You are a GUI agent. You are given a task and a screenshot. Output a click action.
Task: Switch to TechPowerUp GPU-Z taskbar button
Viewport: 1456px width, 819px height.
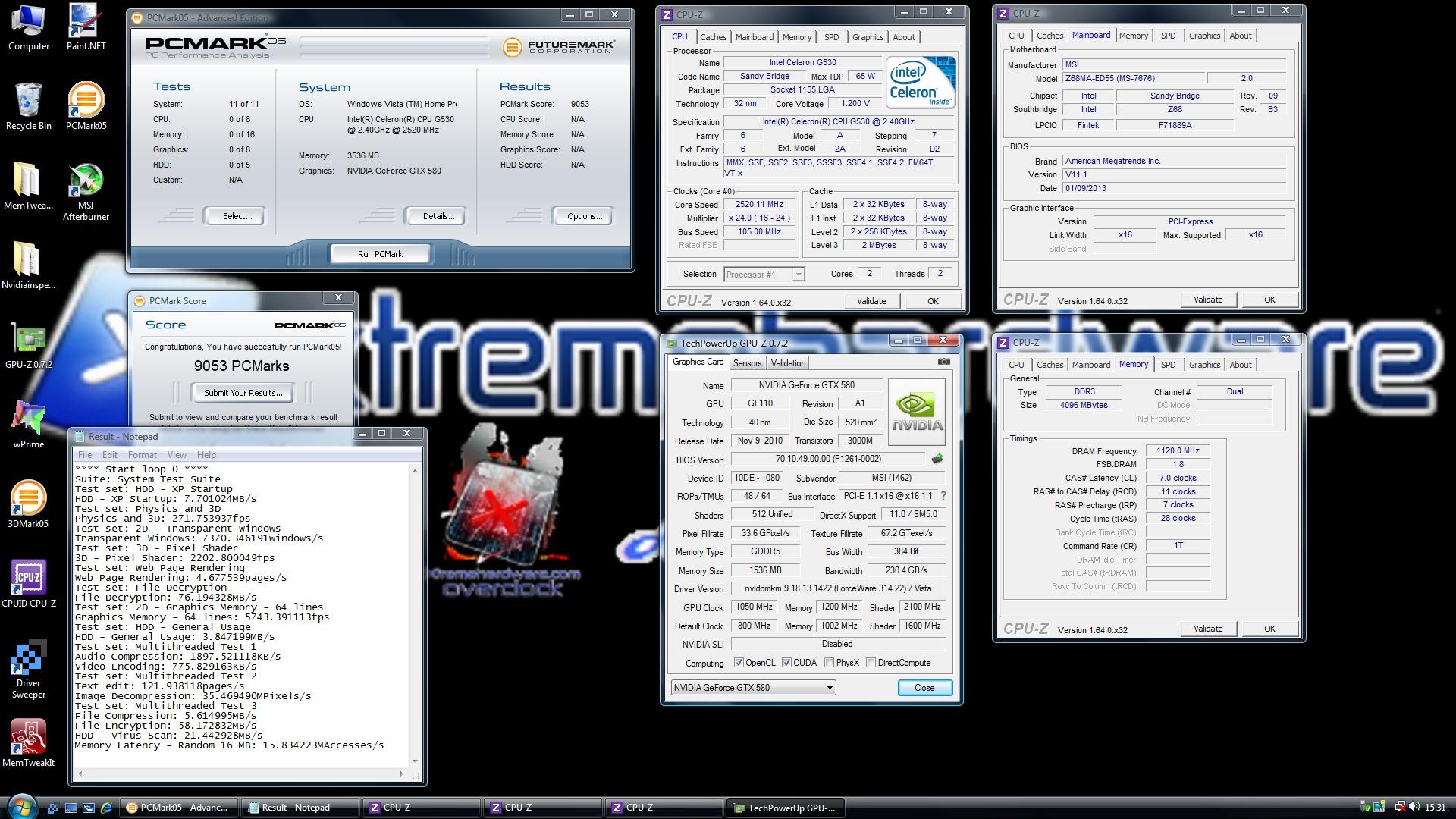coord(786,808)
